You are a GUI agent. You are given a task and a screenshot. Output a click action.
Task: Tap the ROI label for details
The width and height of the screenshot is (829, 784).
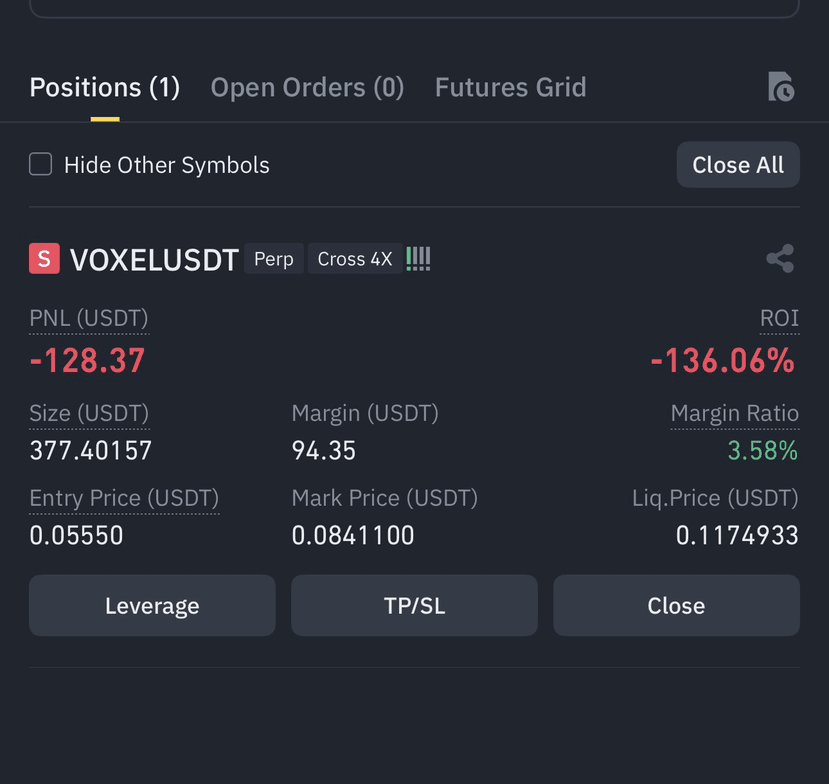tap(779, 318)
